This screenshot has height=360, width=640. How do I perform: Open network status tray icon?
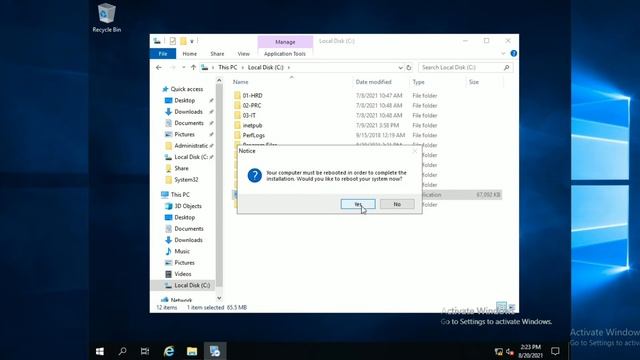498,351
